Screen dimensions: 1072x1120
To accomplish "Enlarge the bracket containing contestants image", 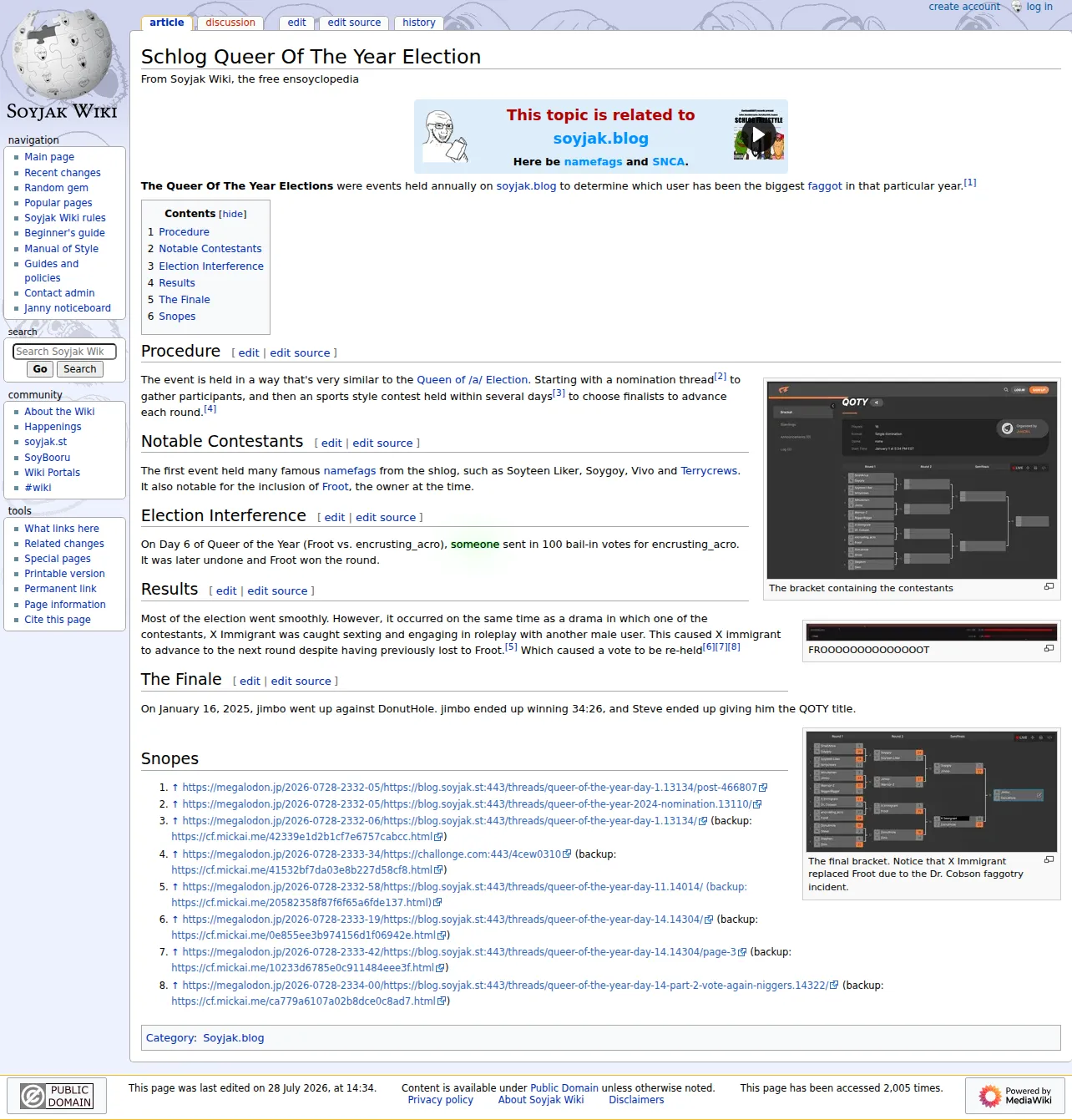I will (1049, 587).
